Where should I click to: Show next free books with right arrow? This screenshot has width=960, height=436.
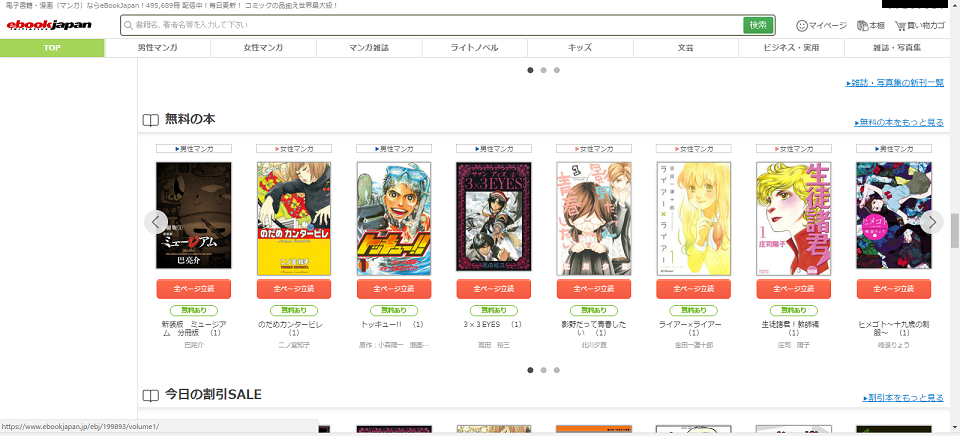click(932, 222)
